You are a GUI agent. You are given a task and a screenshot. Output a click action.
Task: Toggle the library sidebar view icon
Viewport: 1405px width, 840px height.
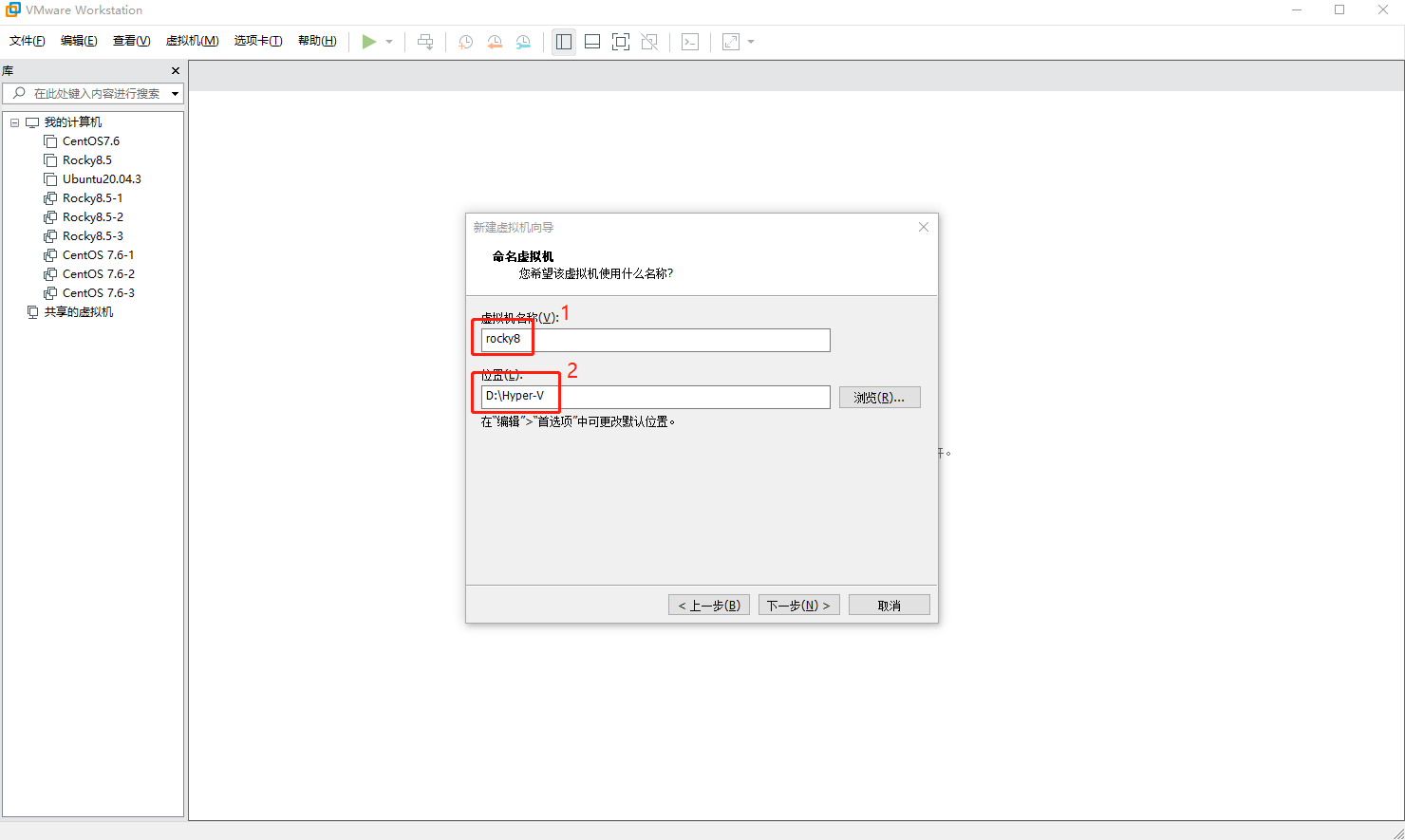click(x=564, y=42)
